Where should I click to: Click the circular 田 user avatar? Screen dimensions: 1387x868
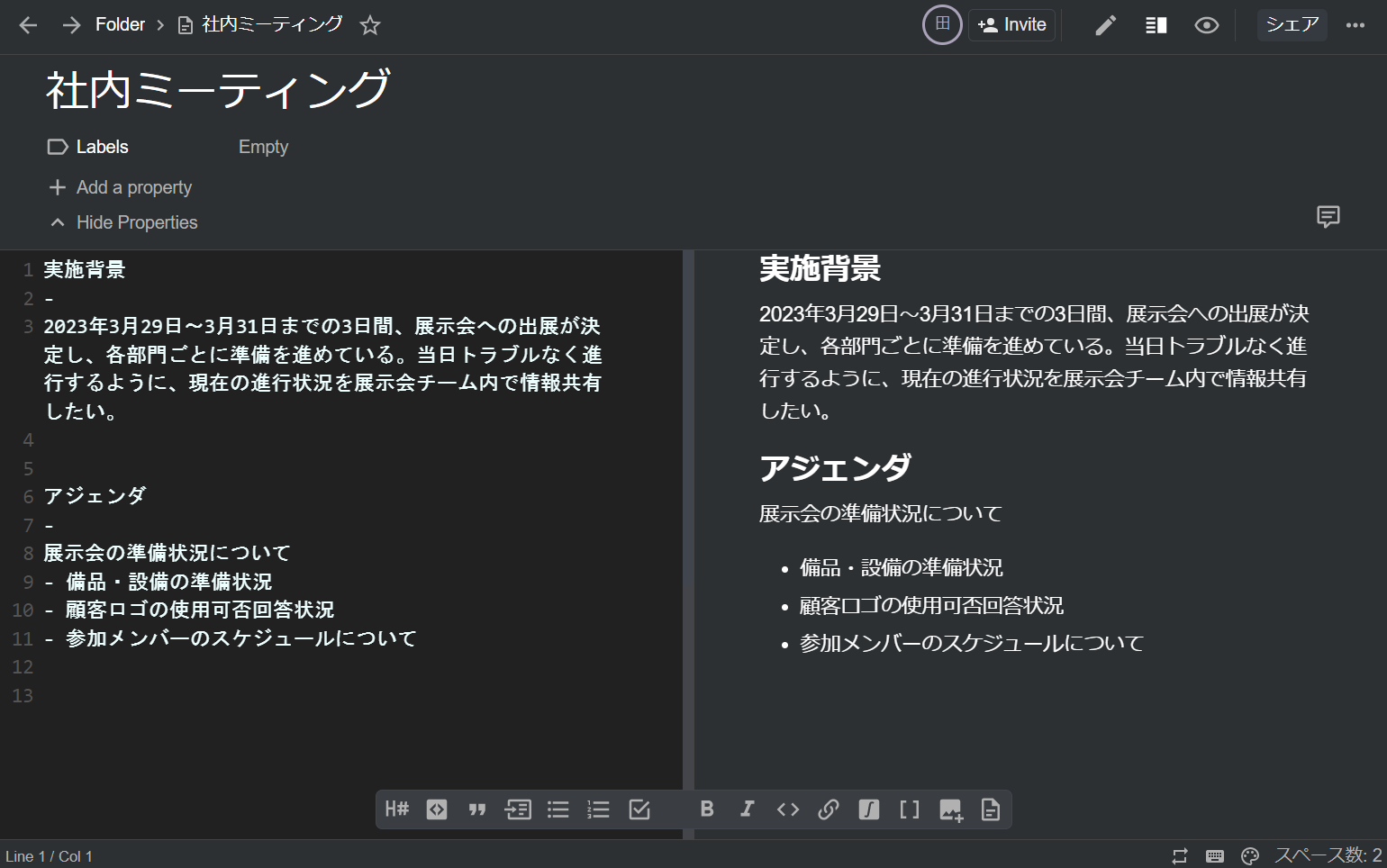(942, 24)
